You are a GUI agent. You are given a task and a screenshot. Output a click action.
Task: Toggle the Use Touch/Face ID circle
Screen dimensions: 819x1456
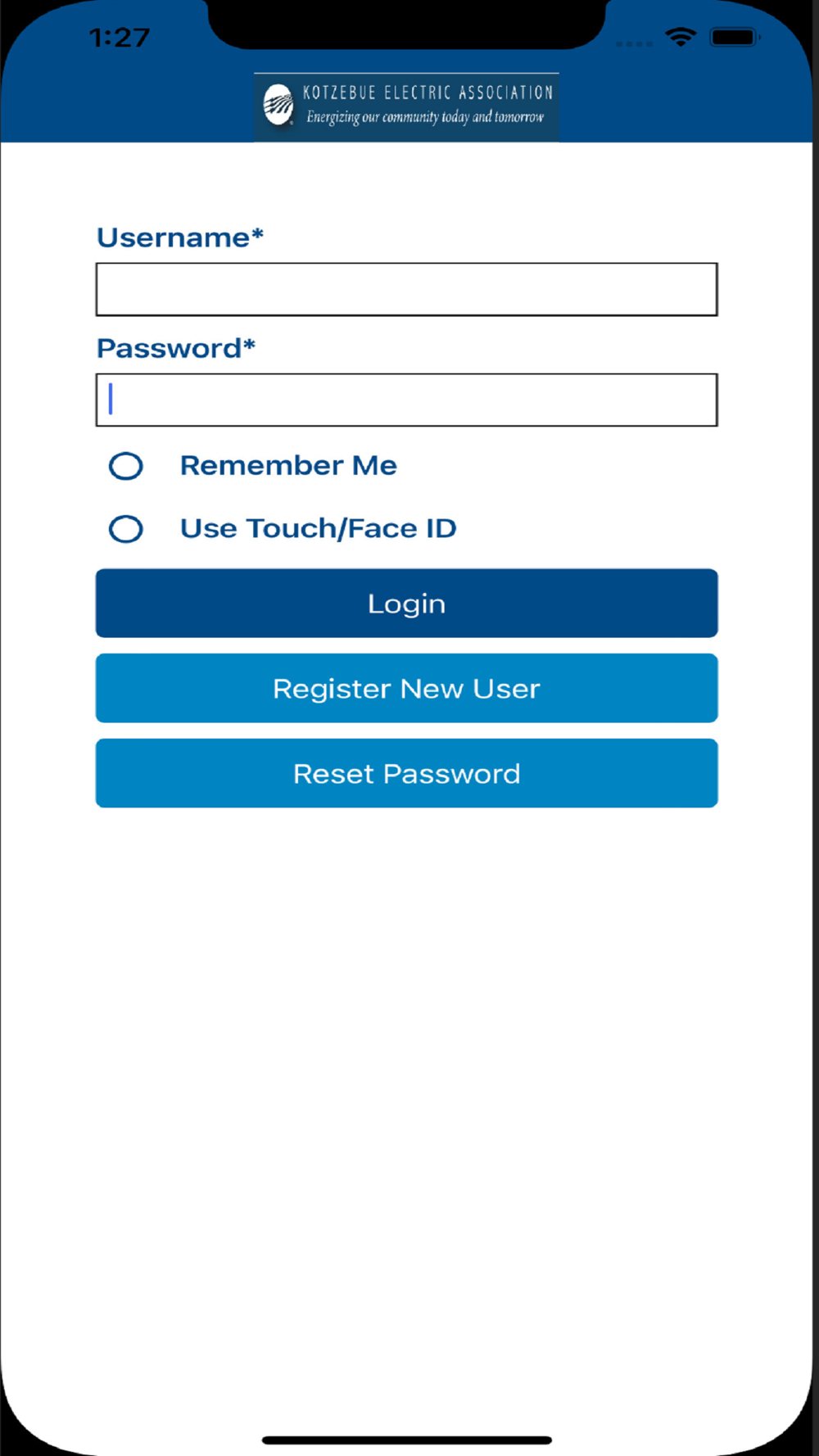[x=126, y=529]
